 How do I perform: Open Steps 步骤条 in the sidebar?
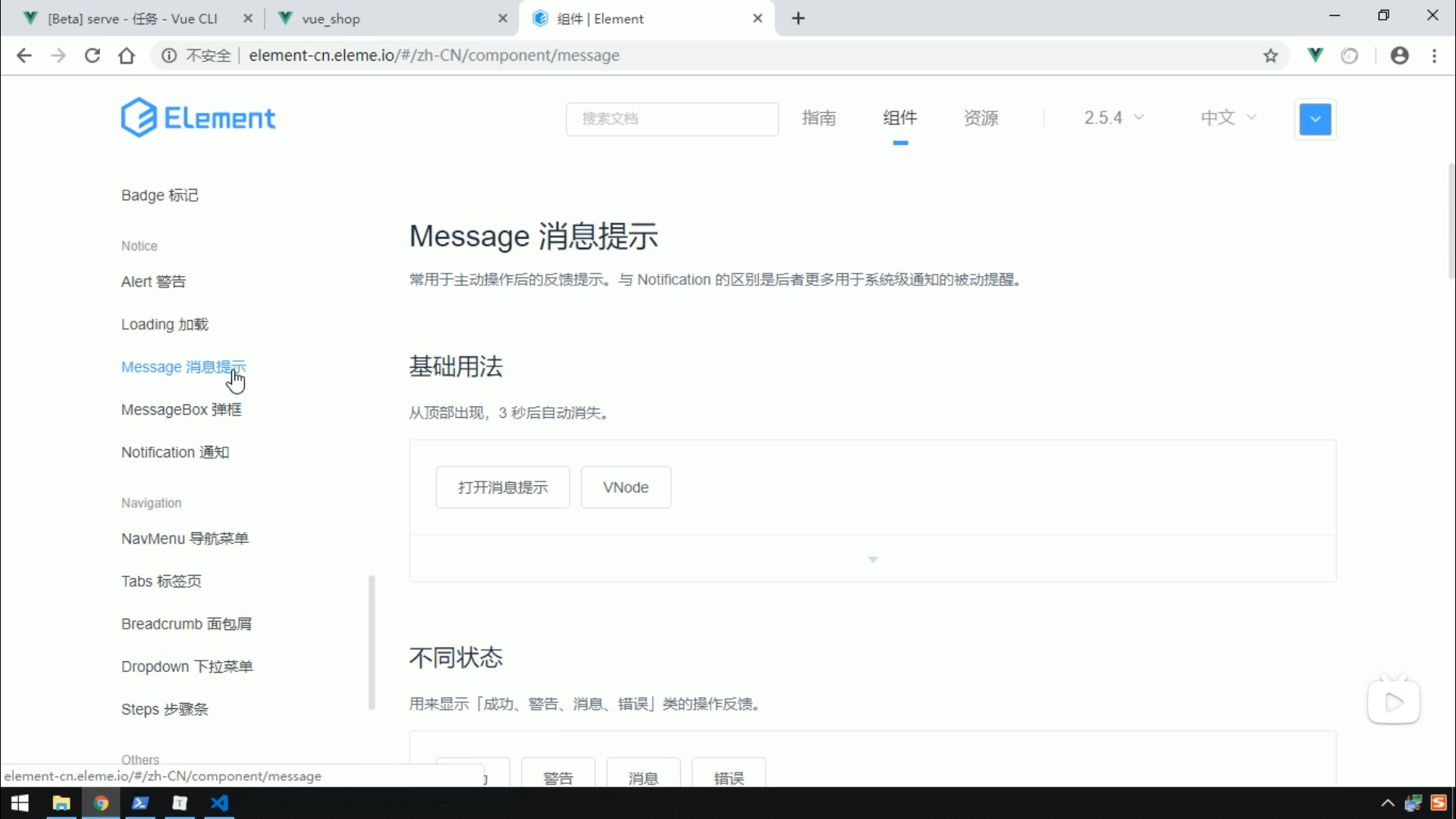coord(165,710)
